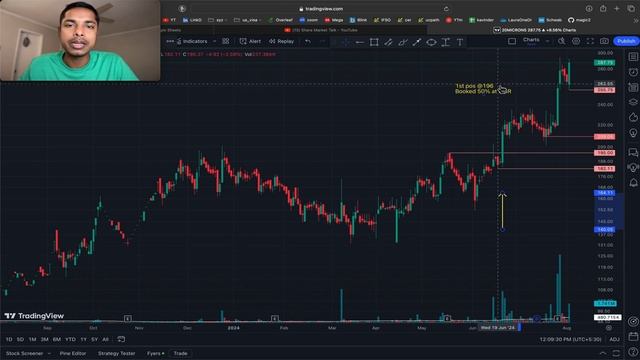Click the TradingView logo on chart

(34, 316)
